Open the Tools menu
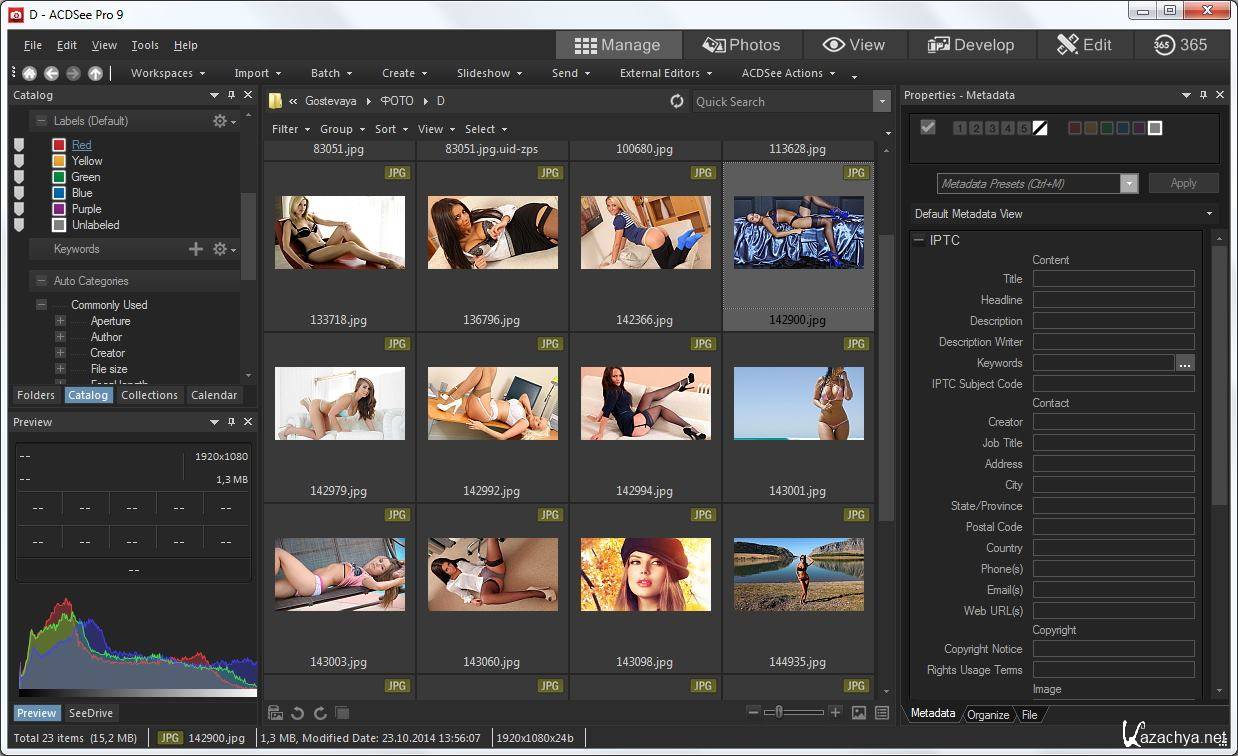Viewport: 1238px width, 756px height. (x=145, y=45)
